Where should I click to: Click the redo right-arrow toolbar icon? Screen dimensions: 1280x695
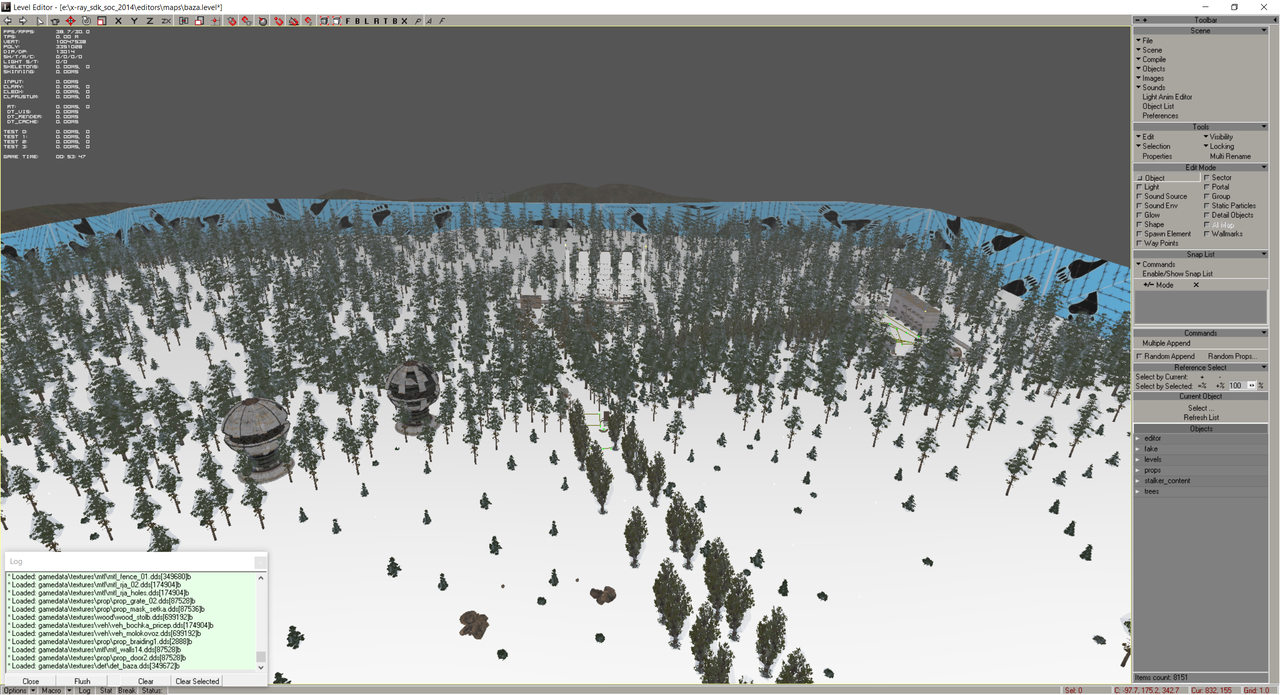(23, 21)
